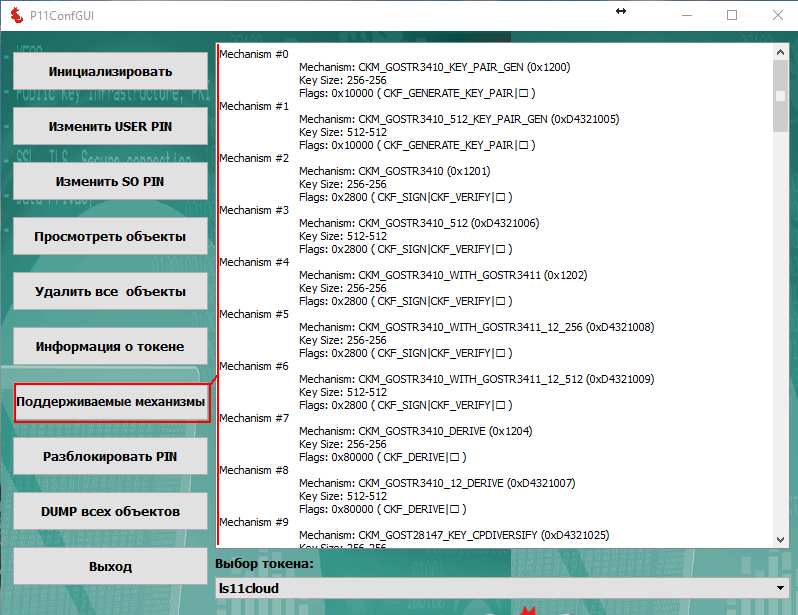Image resolution: width=798 pixels, height=615 pixels.
Task: Click the Mechanism #6 heading
Action: pyautogui.click(x=253, y=366)
